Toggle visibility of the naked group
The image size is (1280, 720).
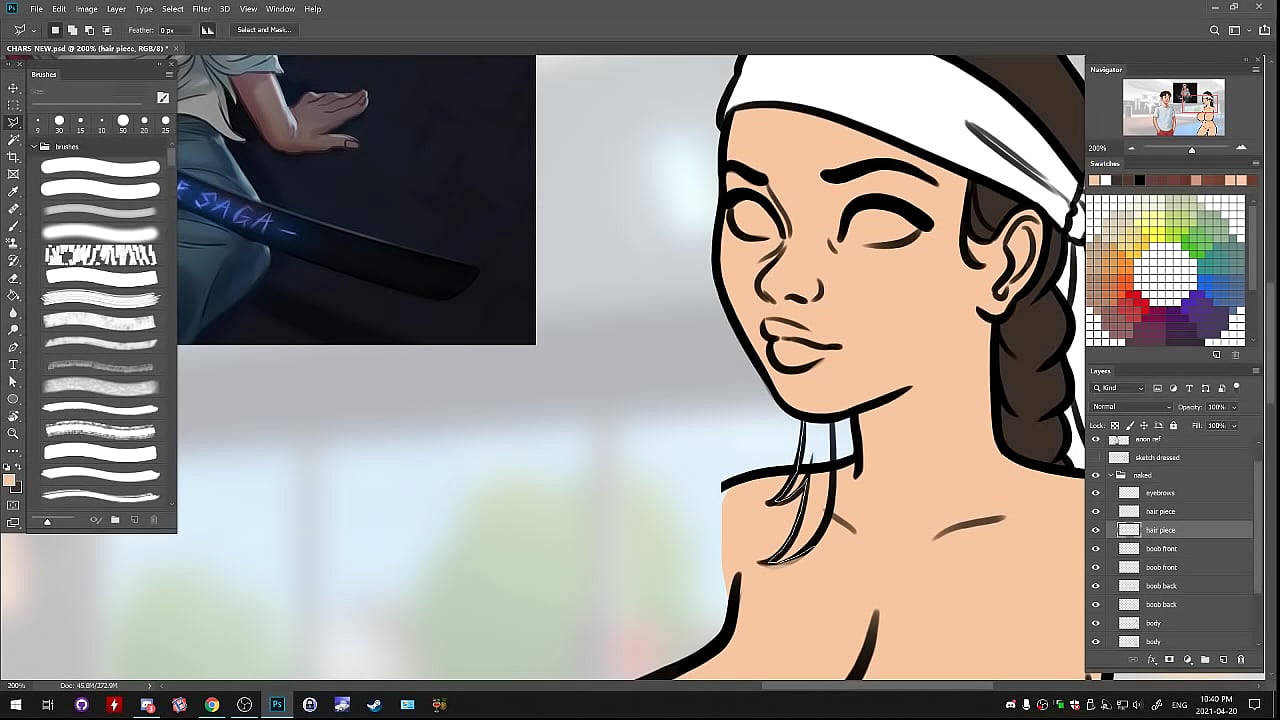1095,475
